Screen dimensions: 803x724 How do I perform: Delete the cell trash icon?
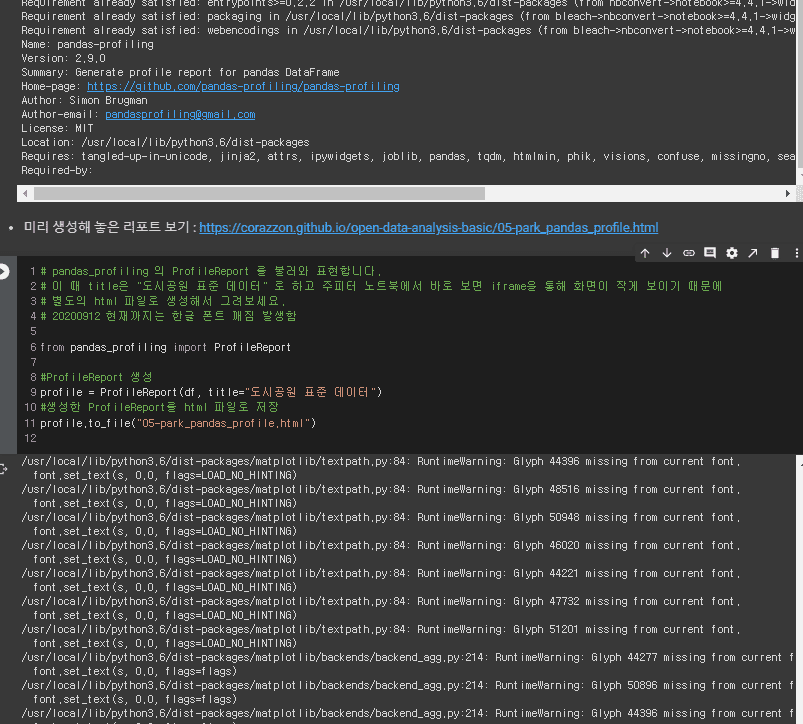(x=775, y=253)
